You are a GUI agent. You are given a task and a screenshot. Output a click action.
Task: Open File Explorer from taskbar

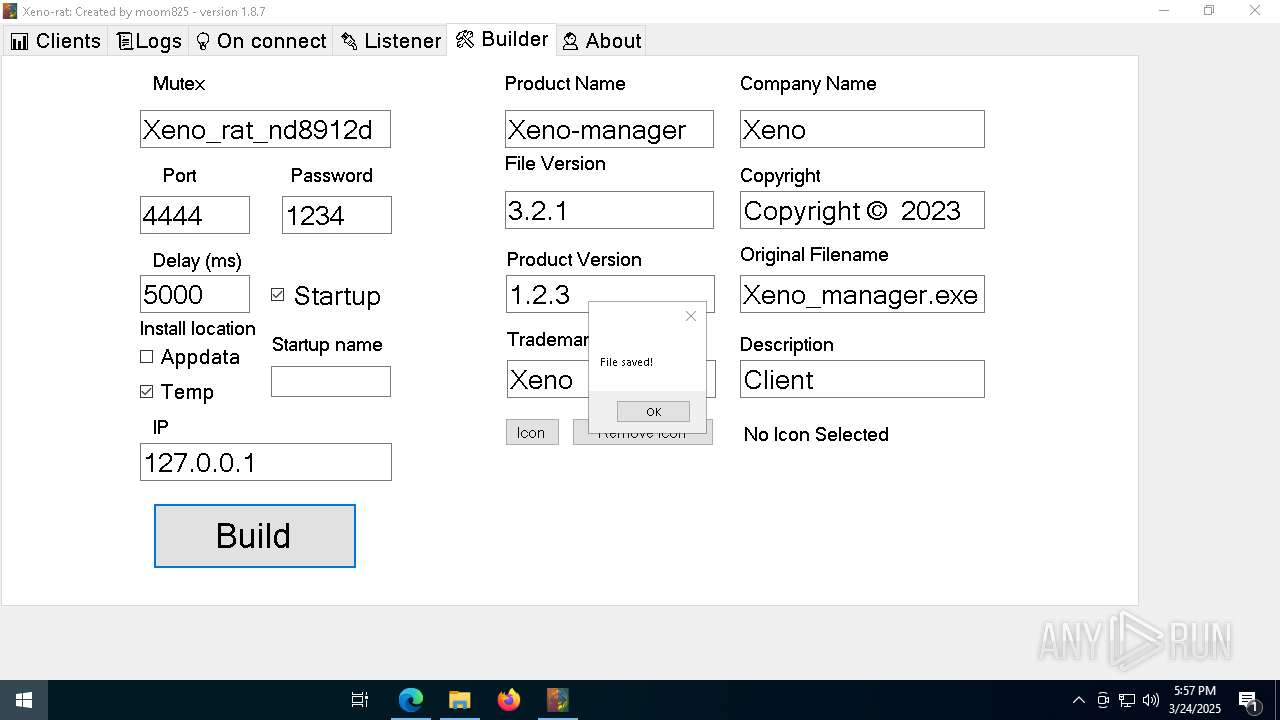point(460,700)
